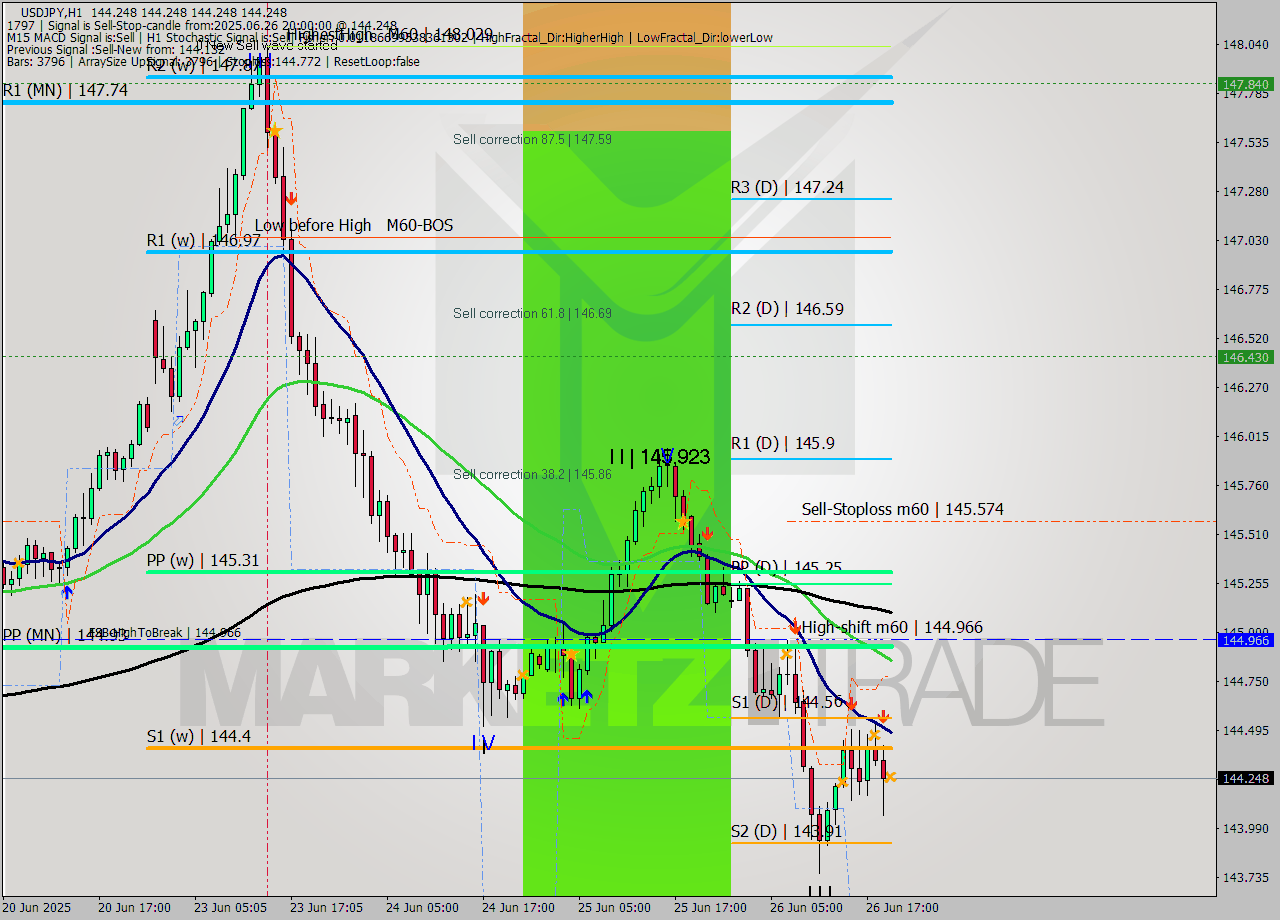Screen dimensions: 1280x920
Task: Click the yellow star marker near the 147.8 peak
Action: tap(273, 130)
